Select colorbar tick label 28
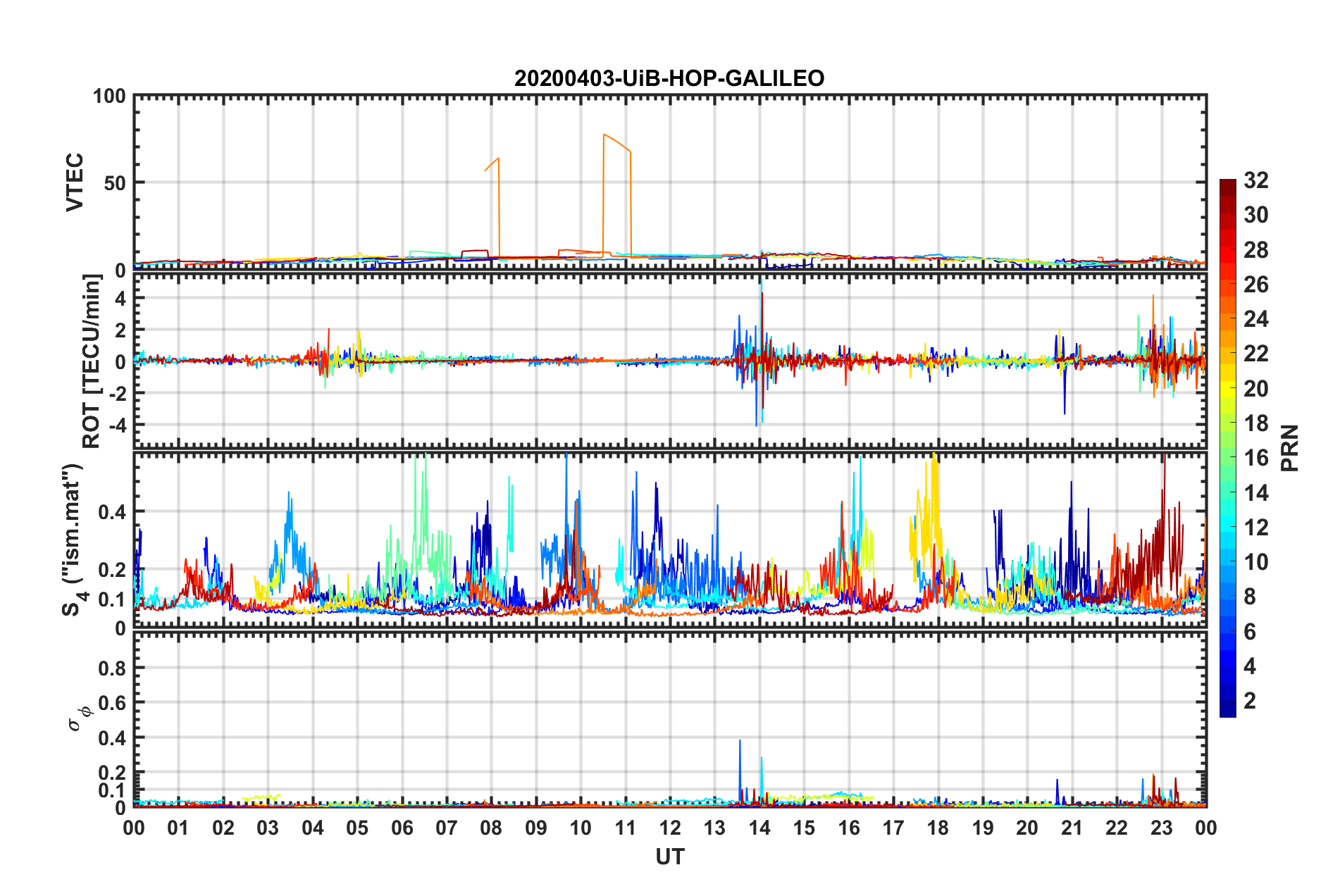This screenshot has height=896, width=1340. 1256,250
